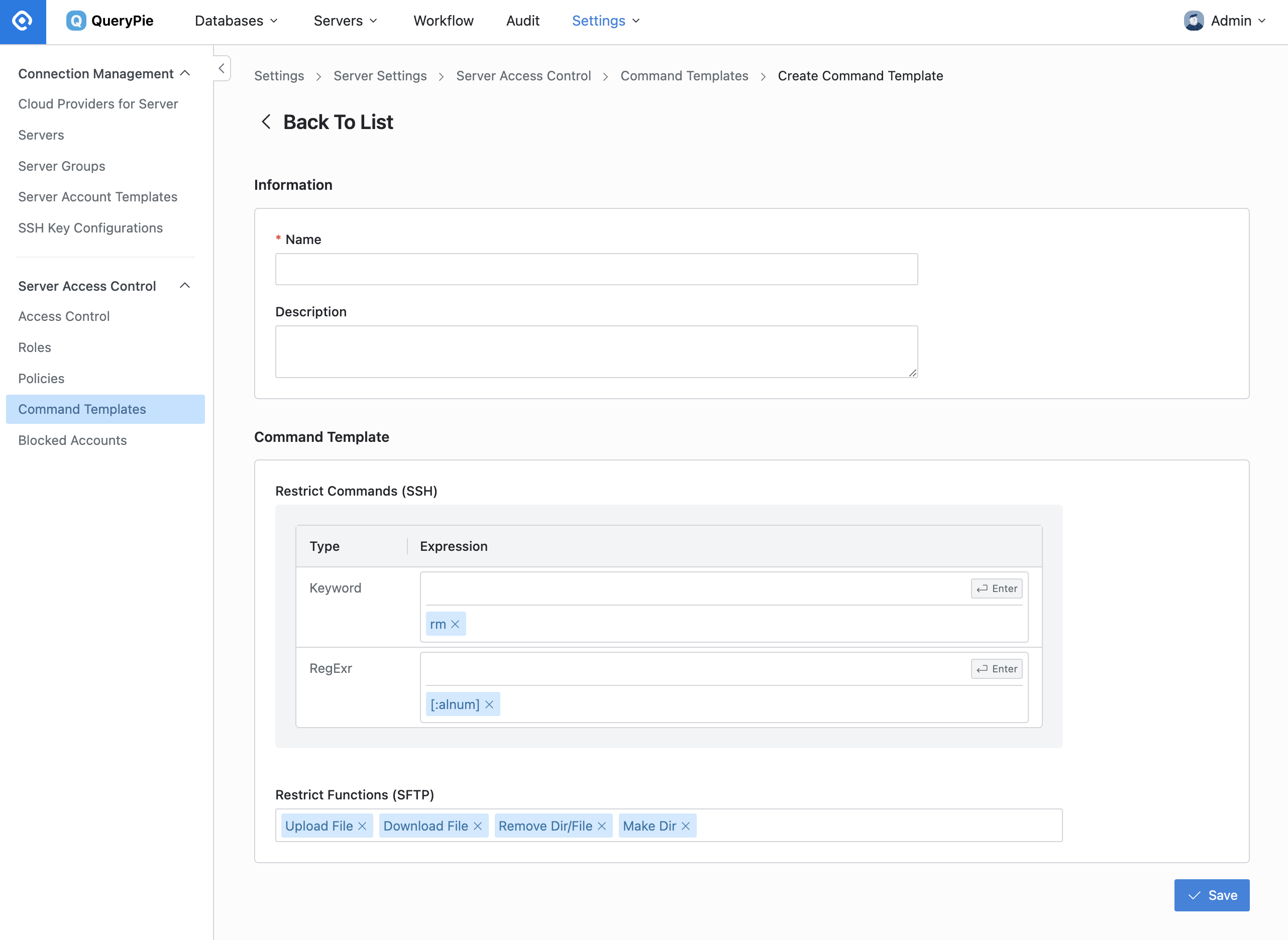Viewport: 1288px width, 940px height.
Task: Click the Admin user profile icon
Action: (1193, 20)
